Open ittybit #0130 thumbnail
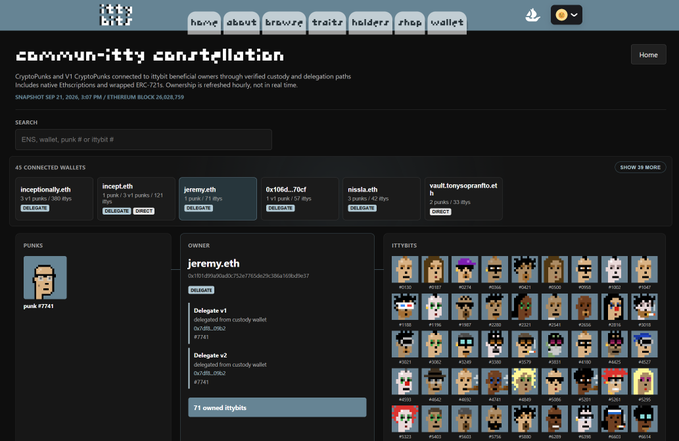The image size is (679, 441). (x=405, y=269)
